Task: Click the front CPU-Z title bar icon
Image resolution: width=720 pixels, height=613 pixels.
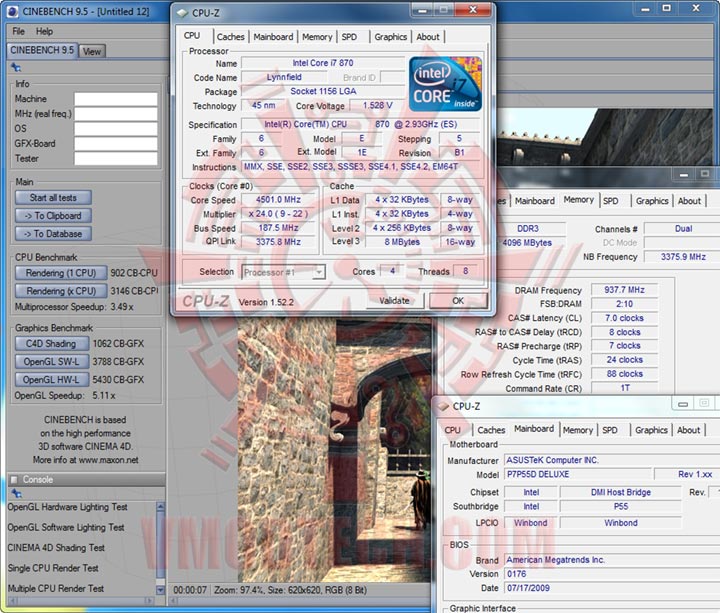Action: point(183,13)
